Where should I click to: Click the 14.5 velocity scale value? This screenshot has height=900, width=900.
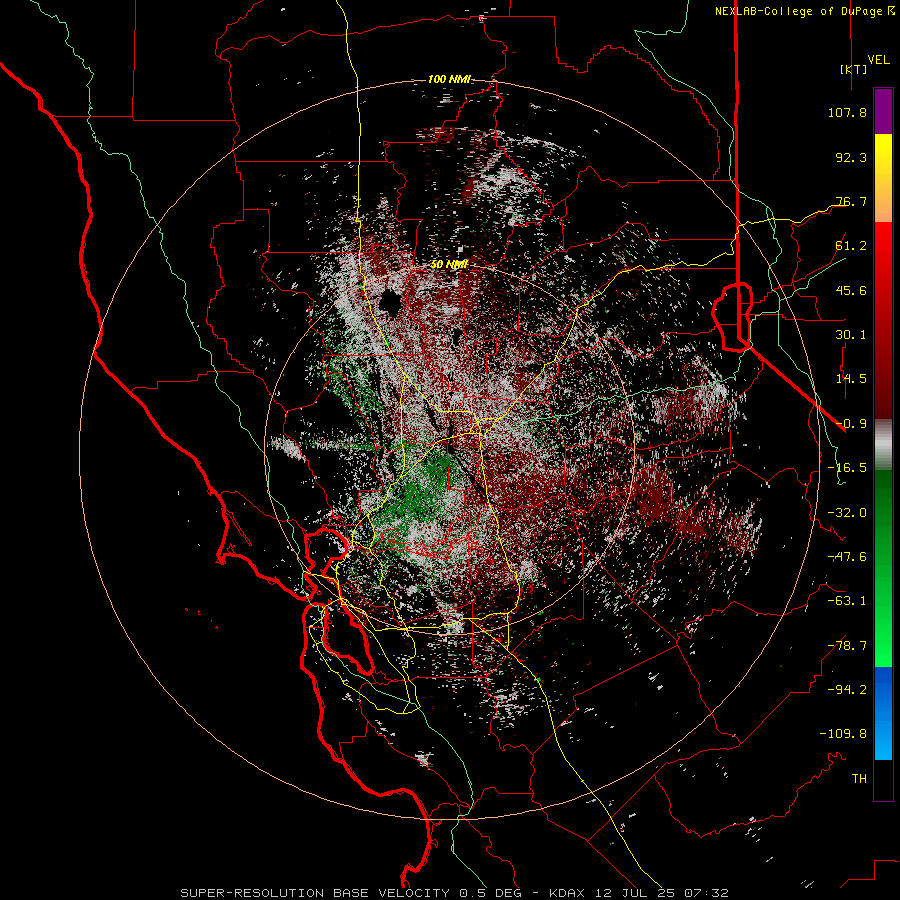851,379
